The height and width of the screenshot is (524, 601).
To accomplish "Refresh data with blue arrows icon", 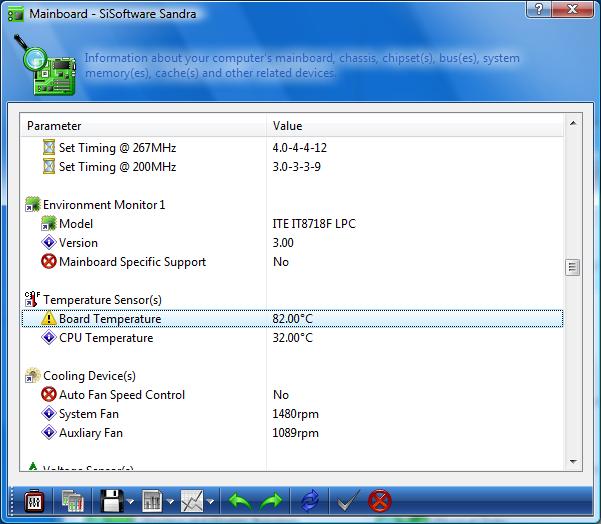I will (310, 501).
